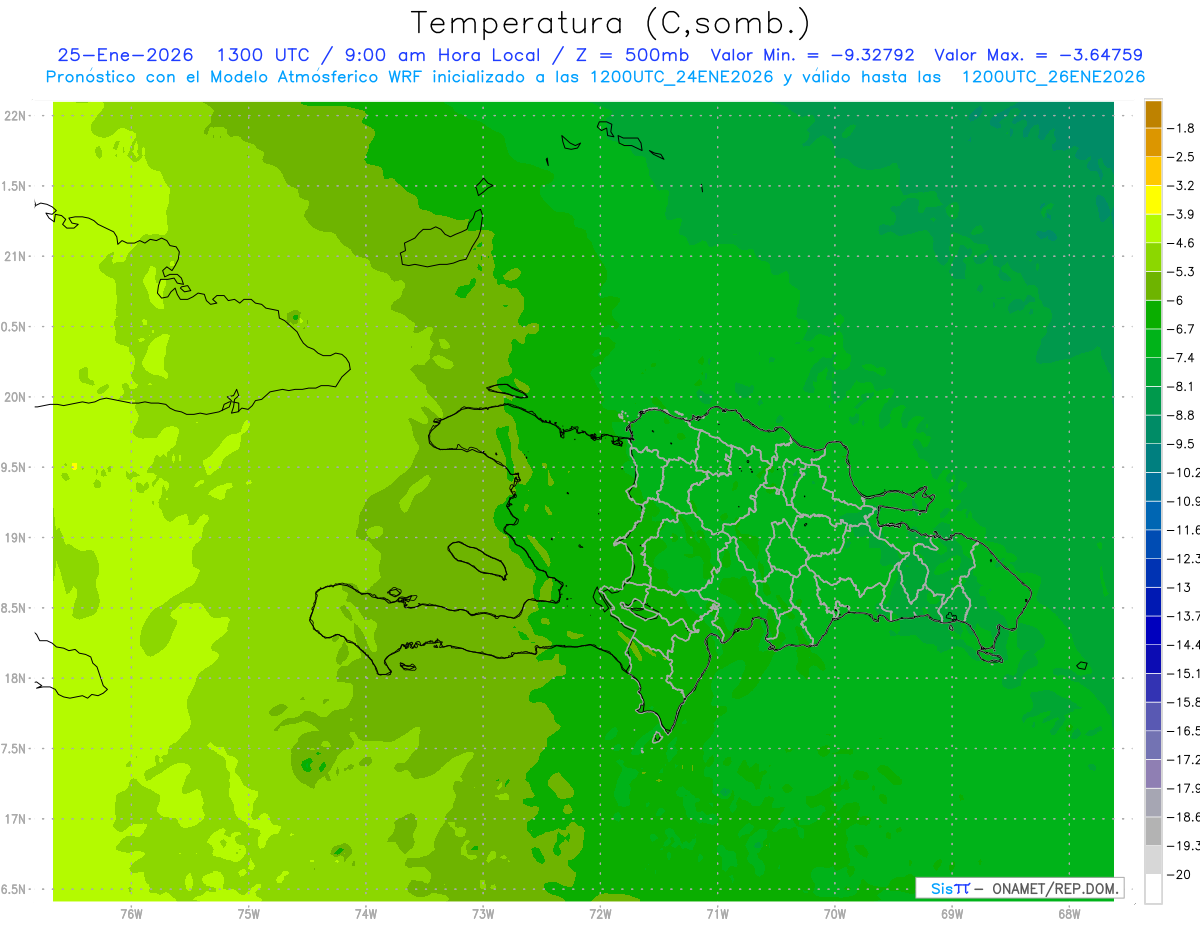Viewport: 1200px width, 927px height.
Task: Click the 70W longitude label
Action: (x=835, y=914)
